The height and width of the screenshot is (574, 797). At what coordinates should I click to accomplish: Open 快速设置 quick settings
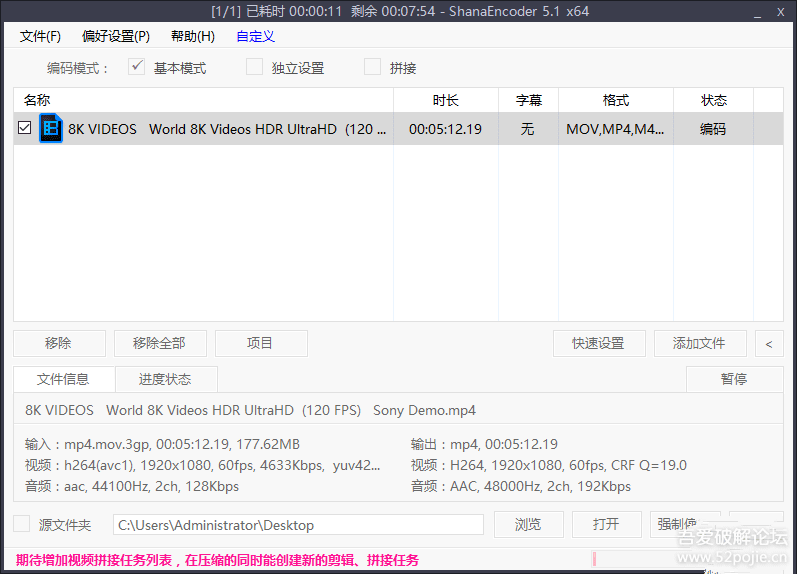(x=598, y=343)
